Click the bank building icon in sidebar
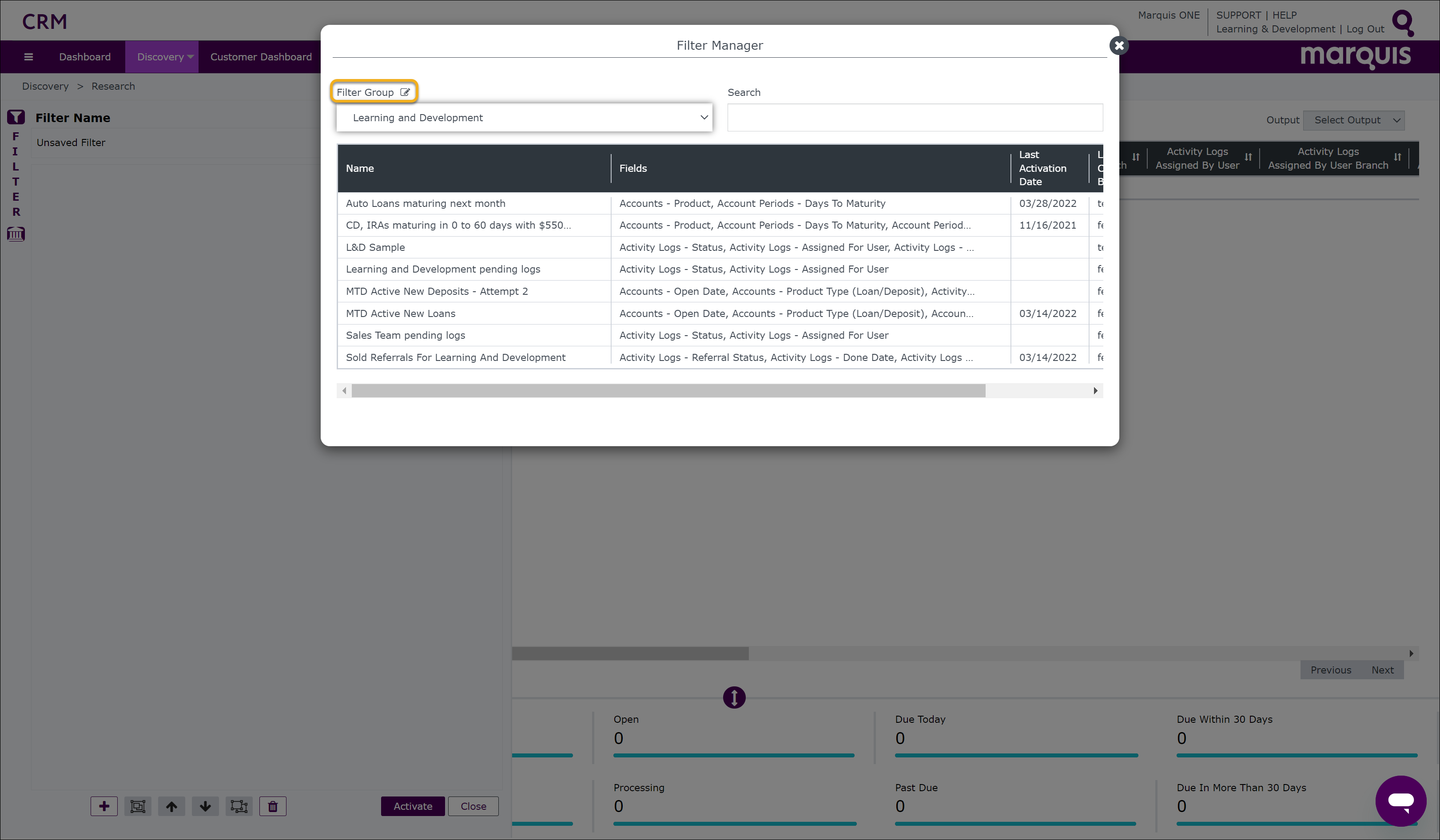Viewport: 1440px width, 840px height. pos(16,234)
